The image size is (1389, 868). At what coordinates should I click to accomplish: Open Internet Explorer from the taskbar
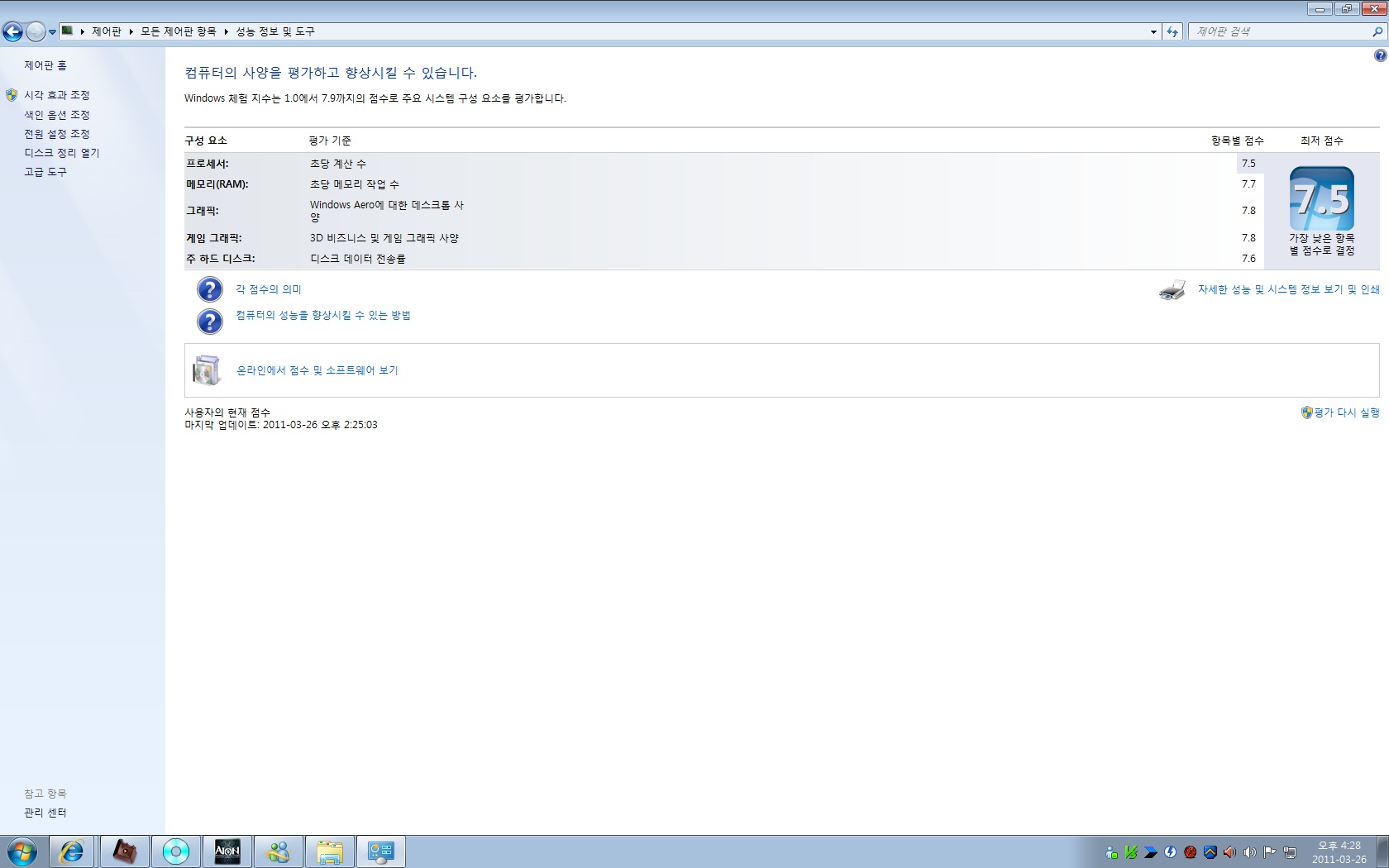click(73, 851)
